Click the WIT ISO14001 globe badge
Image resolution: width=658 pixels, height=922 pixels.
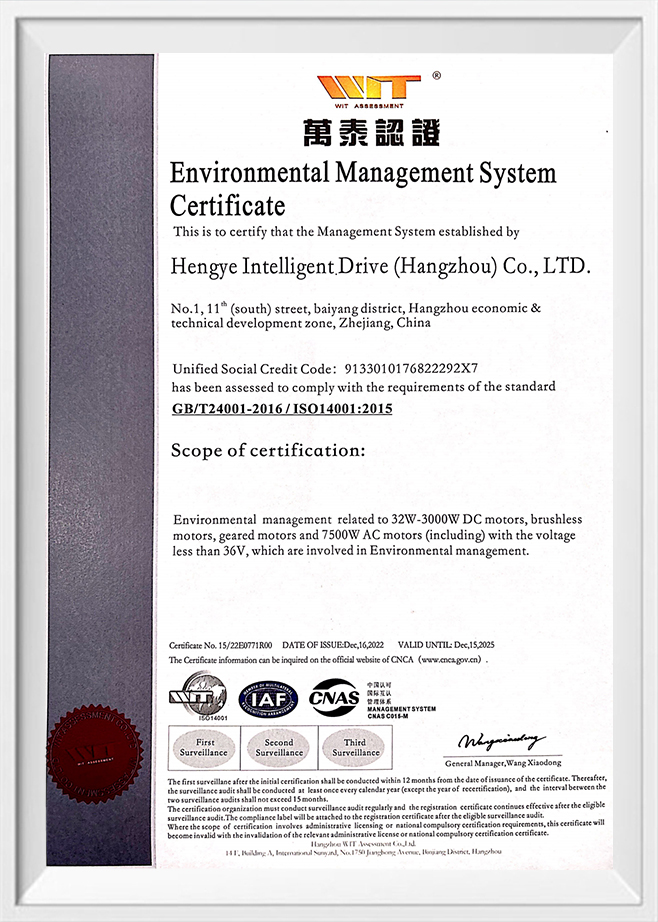200,696
